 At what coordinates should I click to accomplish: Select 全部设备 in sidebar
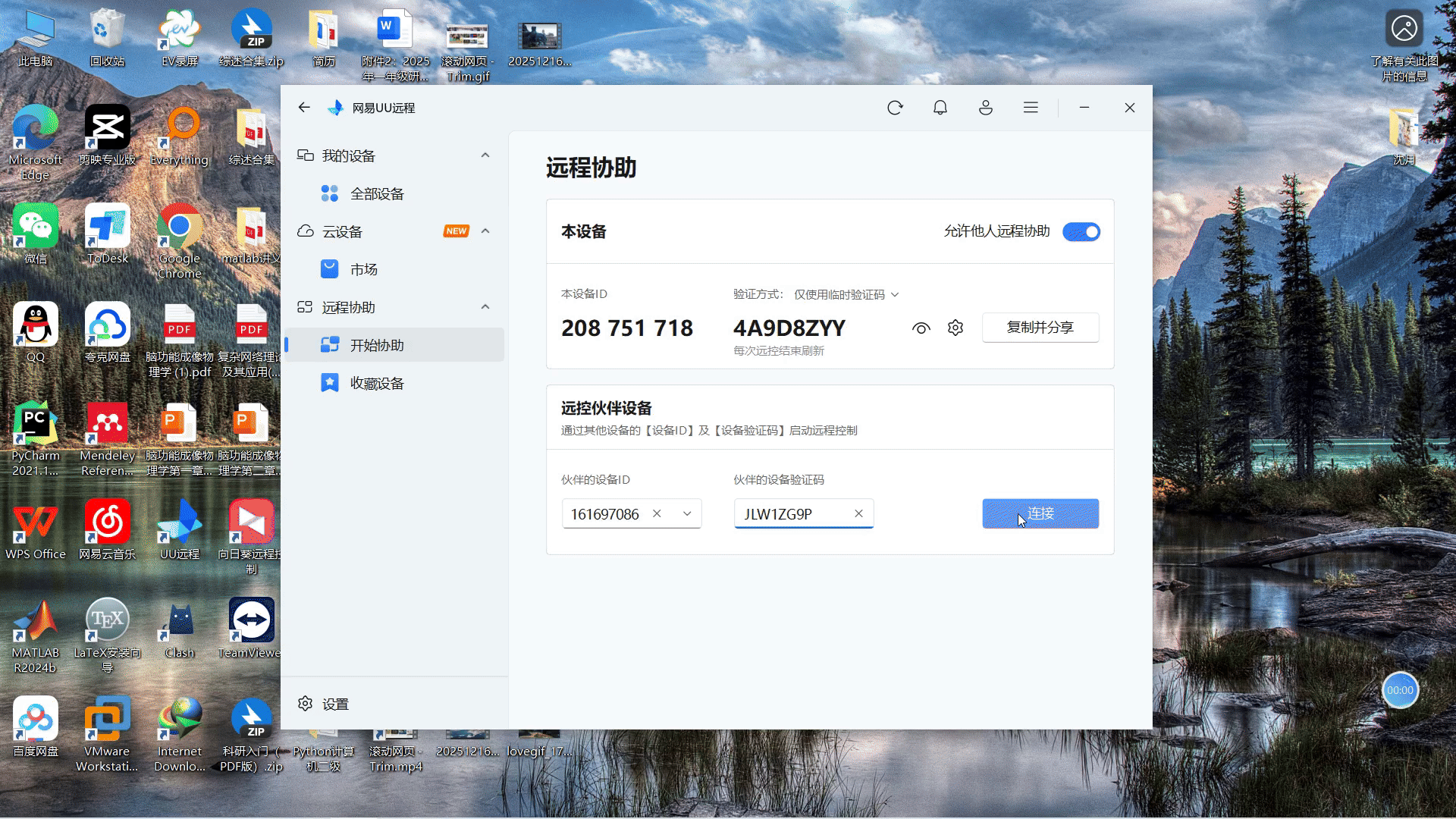pyautogui.click(x=377, y=193)
